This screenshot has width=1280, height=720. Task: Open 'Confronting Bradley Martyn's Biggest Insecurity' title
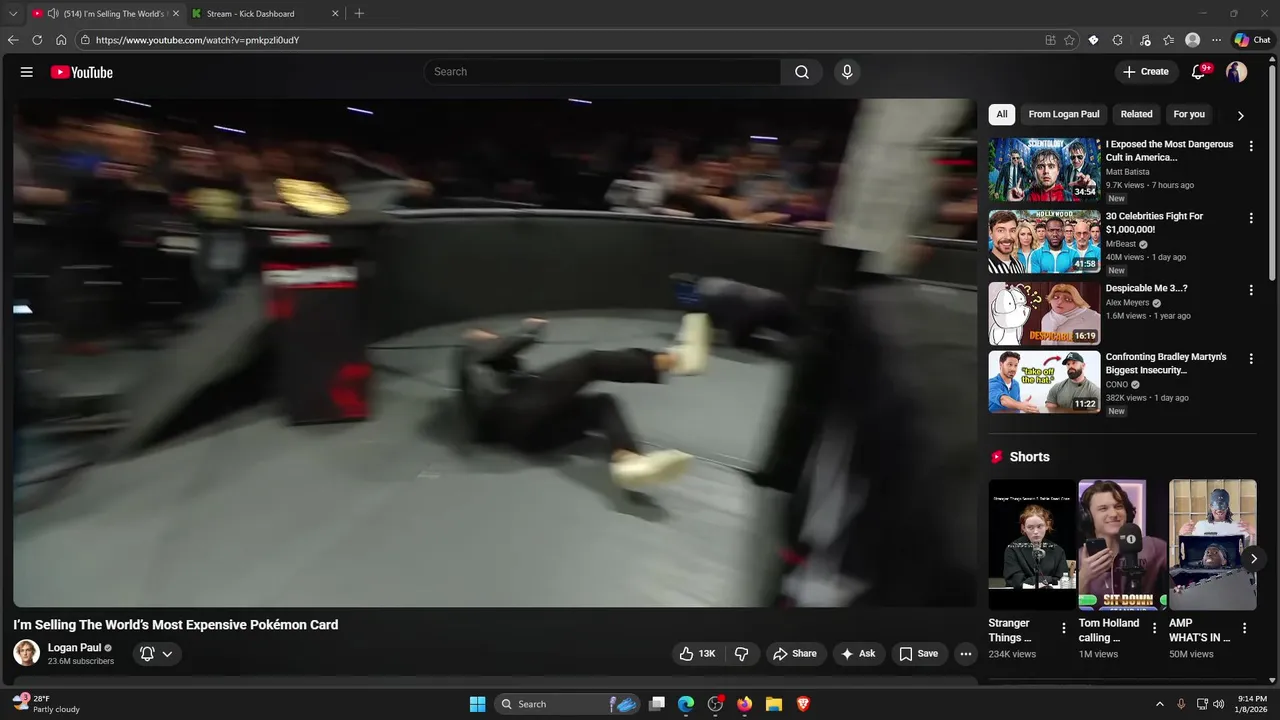[x=1166, y=363]
